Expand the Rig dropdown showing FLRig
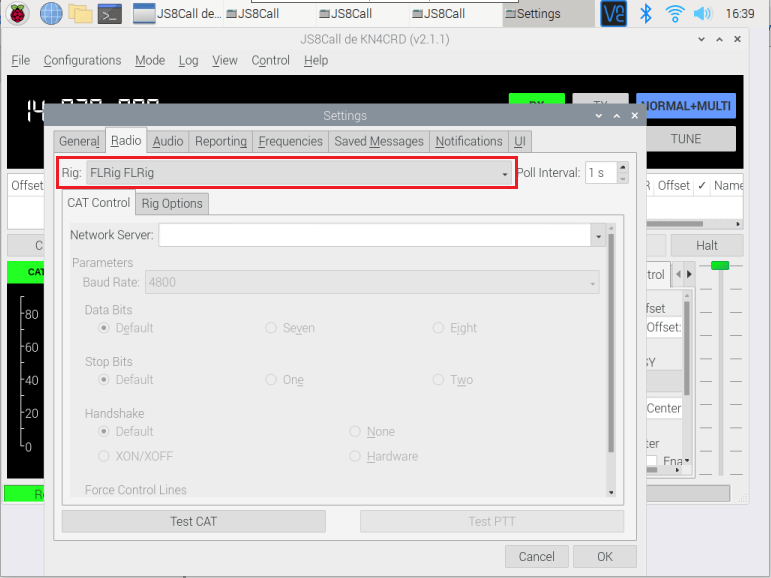 pos(505,173)
